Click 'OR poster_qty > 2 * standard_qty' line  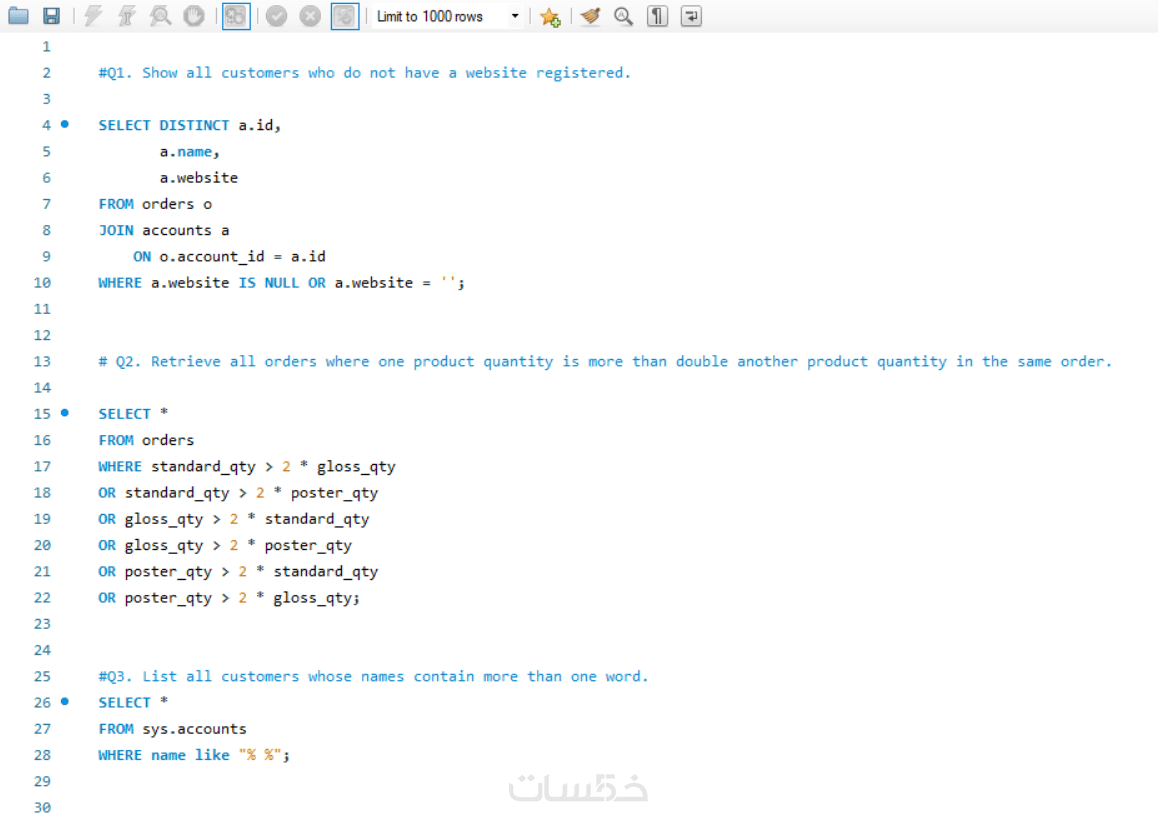(238, 571)
